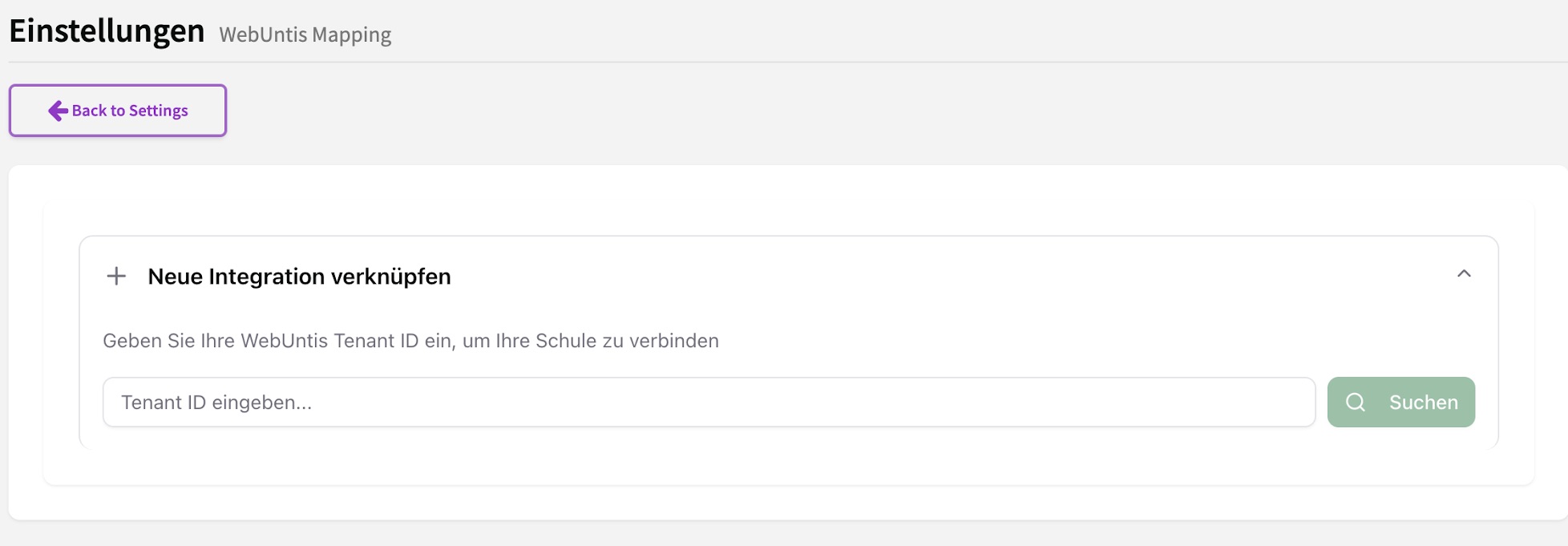
Task: Click the left arrow icon on Back button
Action: click(x=58, y=111)
